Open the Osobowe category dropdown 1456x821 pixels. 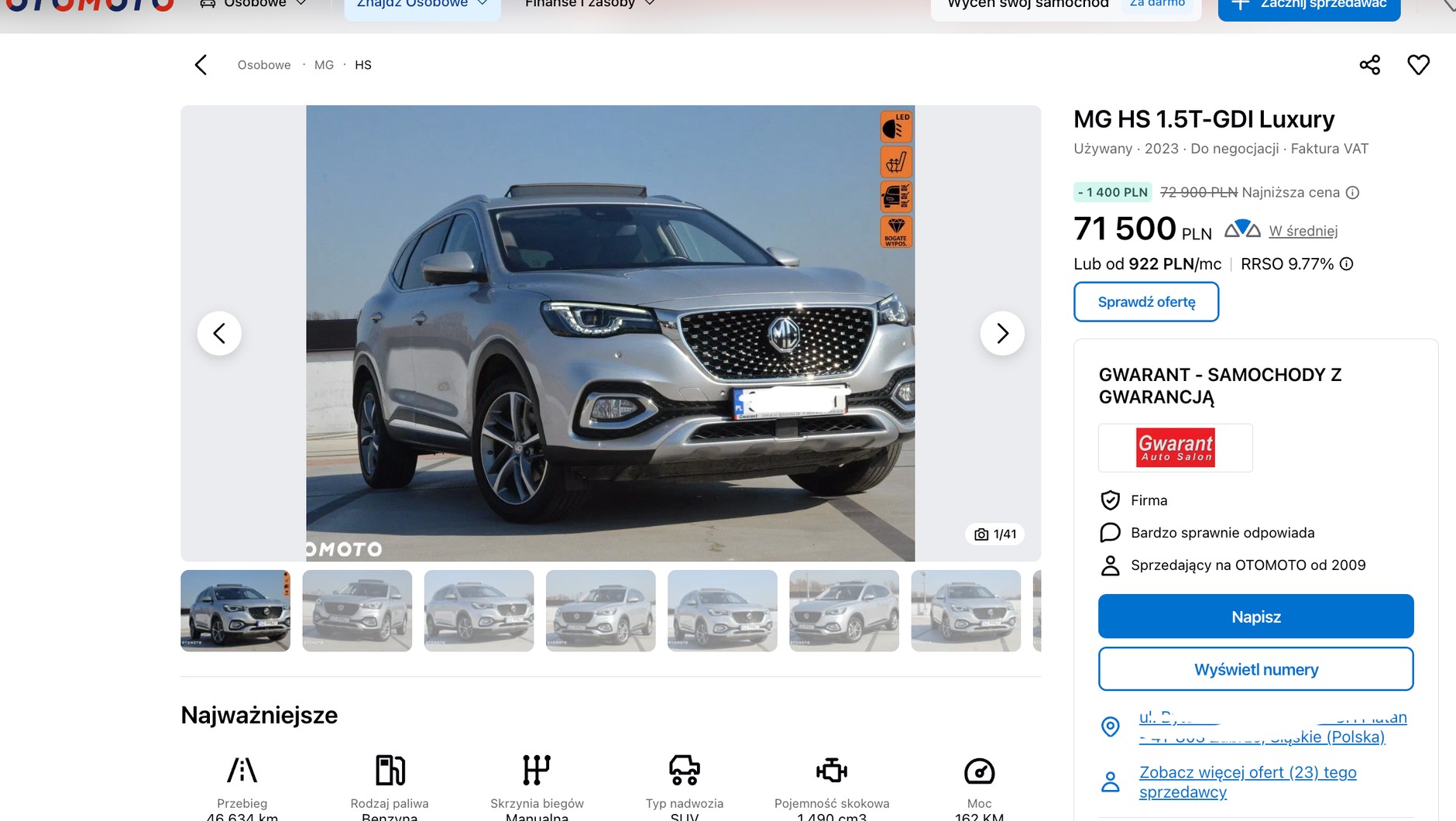(253, 5)
